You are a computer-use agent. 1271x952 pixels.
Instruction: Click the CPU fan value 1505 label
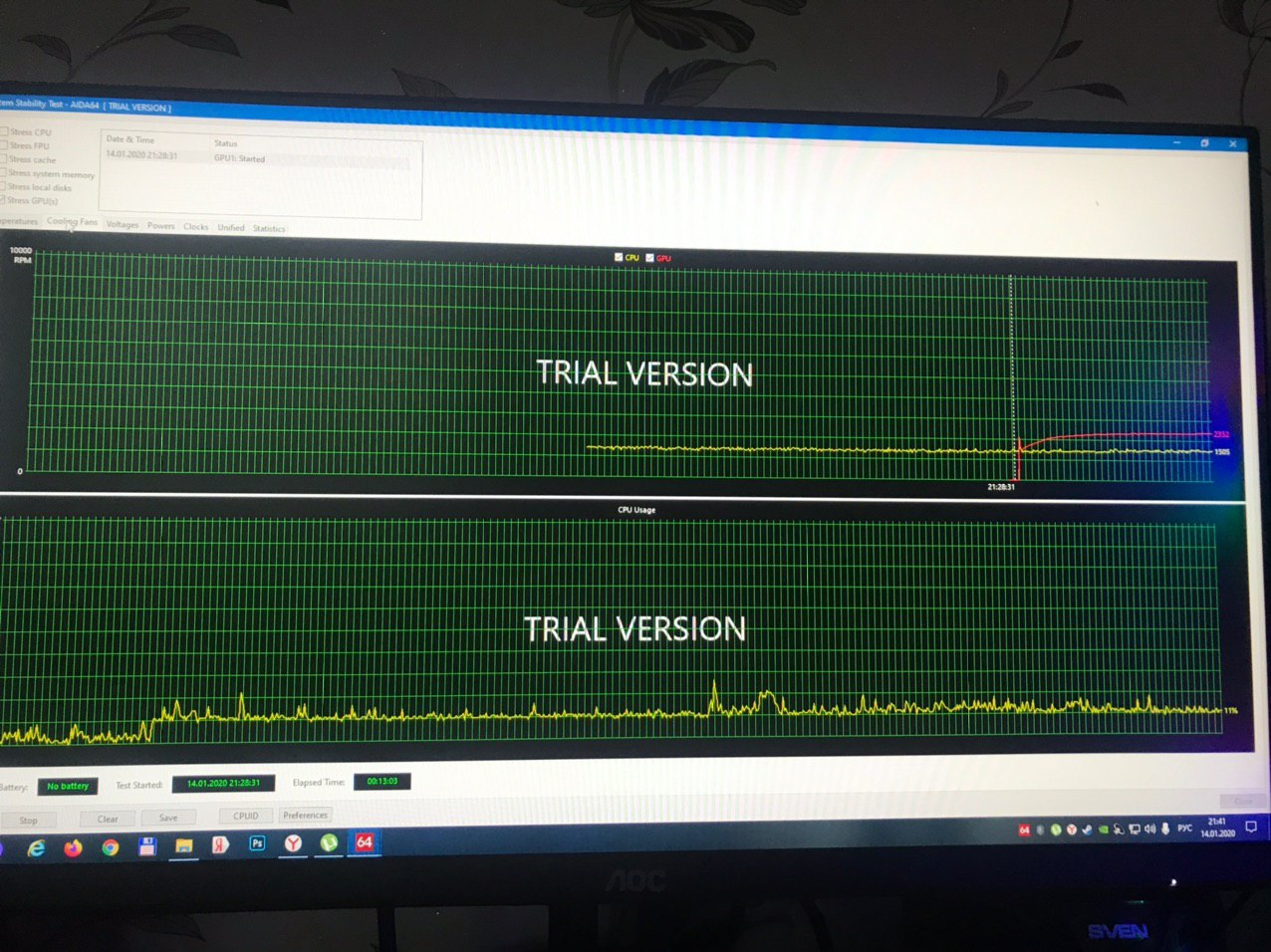click(1222, 452)
